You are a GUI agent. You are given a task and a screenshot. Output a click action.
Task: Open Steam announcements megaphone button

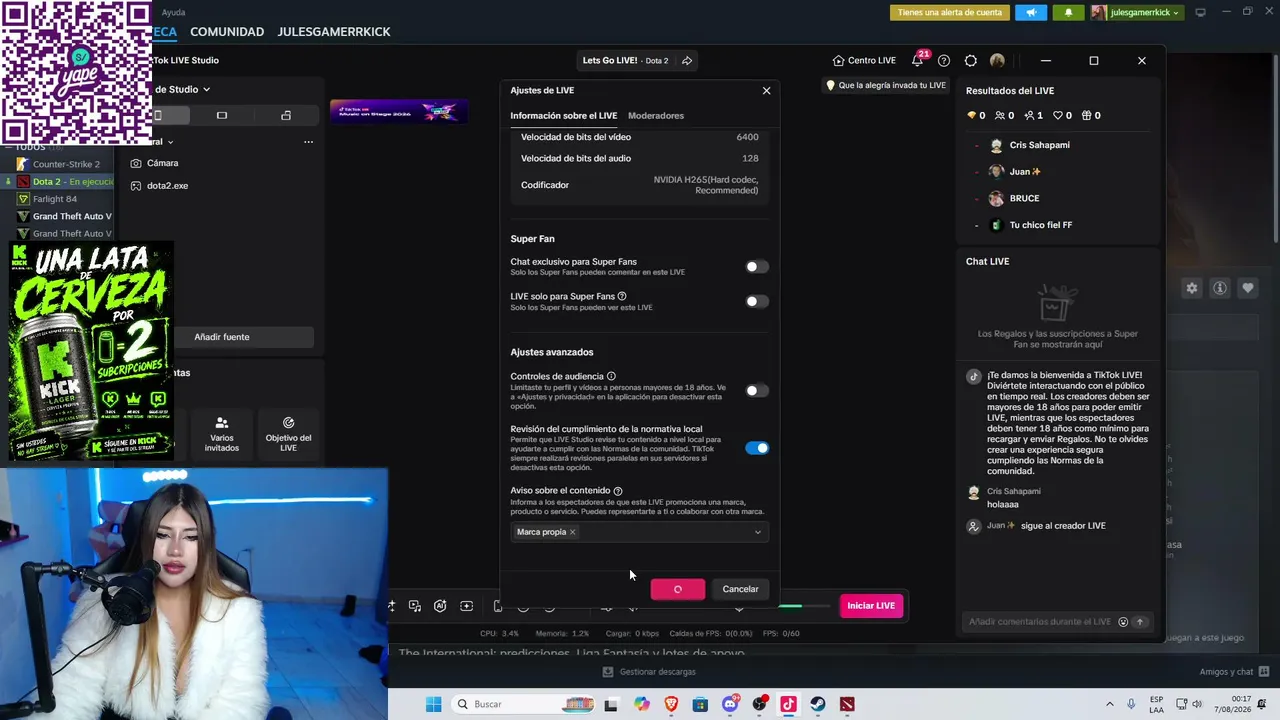pyautogui.click(x=1031, y=12)
